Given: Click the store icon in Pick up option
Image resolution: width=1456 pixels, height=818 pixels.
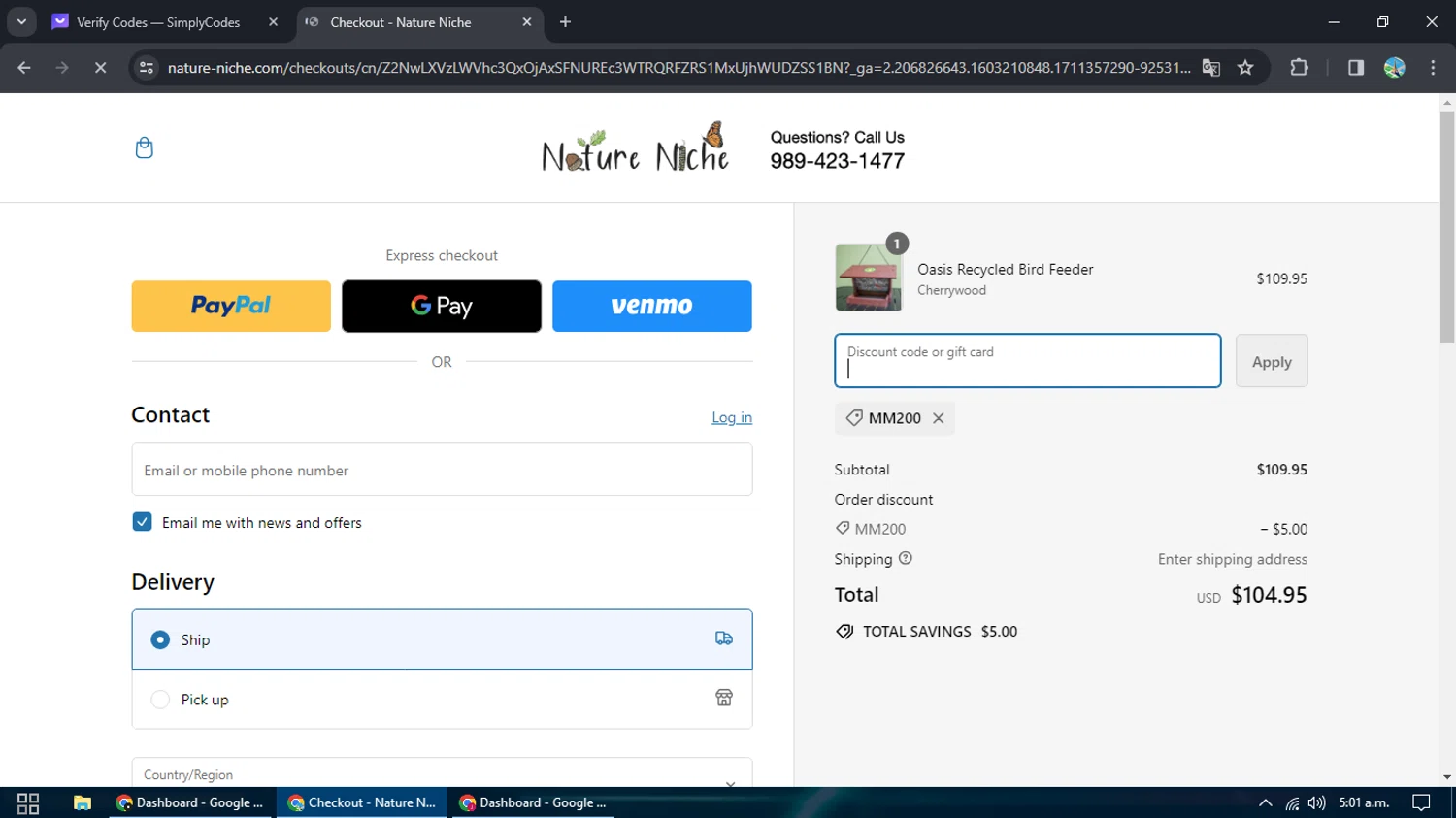Looking at the screenshot, I should pyautogui.click(x=724, y=698).
